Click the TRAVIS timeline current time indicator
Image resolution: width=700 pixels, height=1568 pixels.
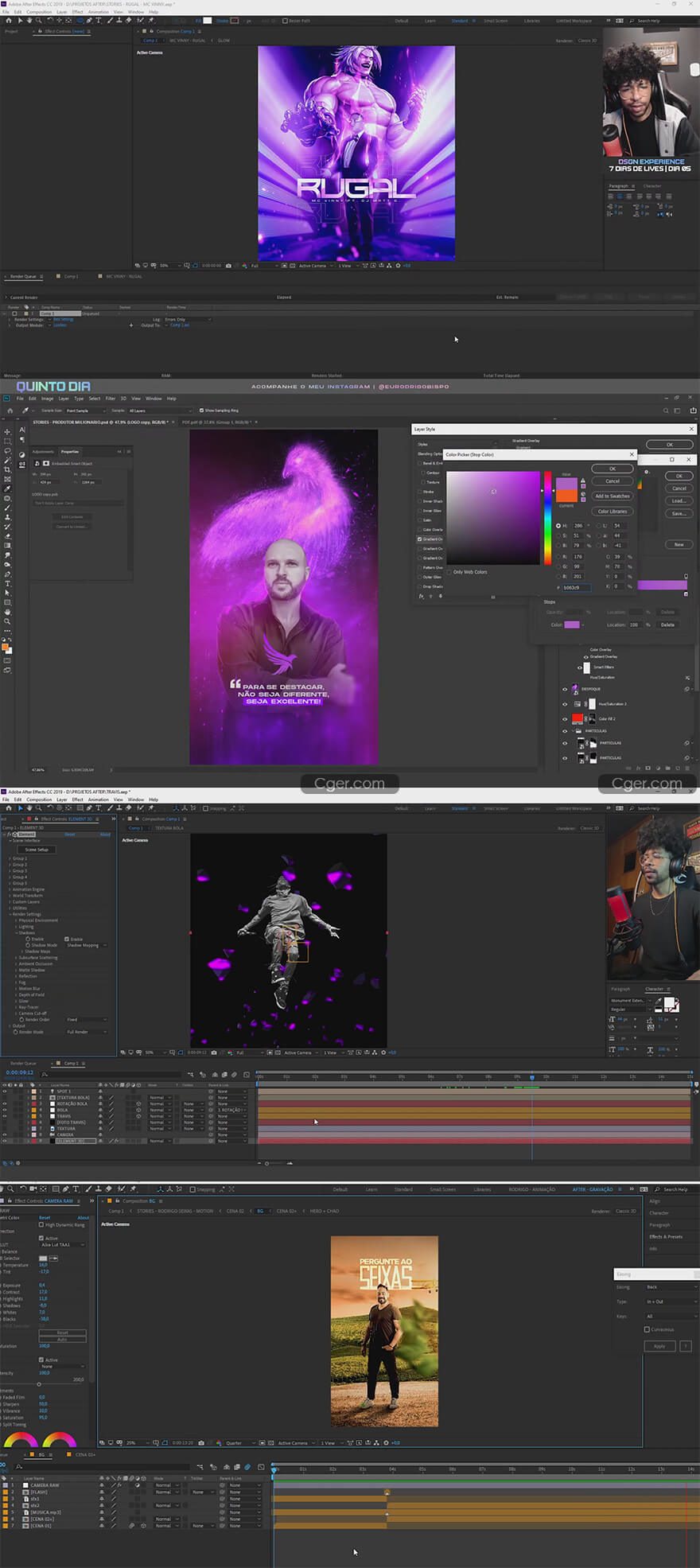coord(532,1077)
